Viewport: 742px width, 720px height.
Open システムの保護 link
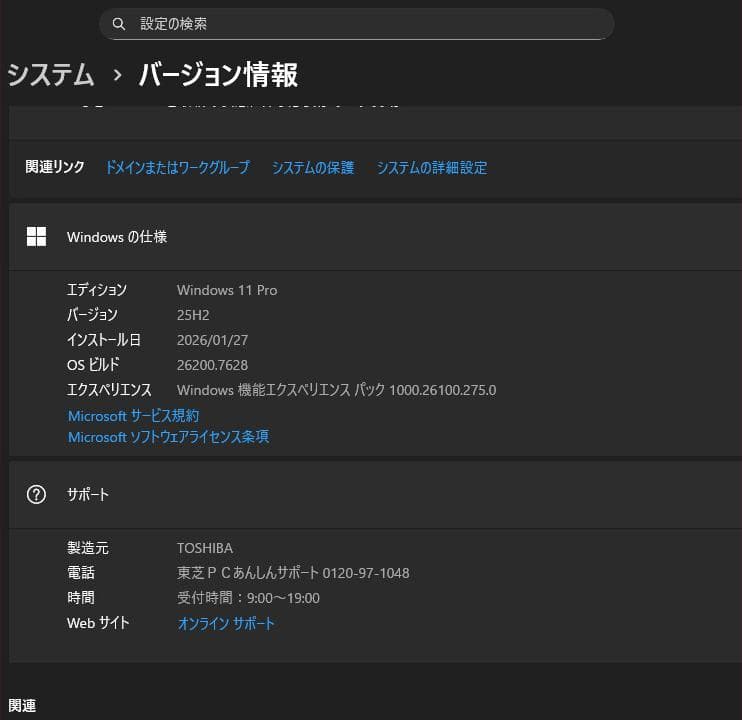[x=313, y=168]
